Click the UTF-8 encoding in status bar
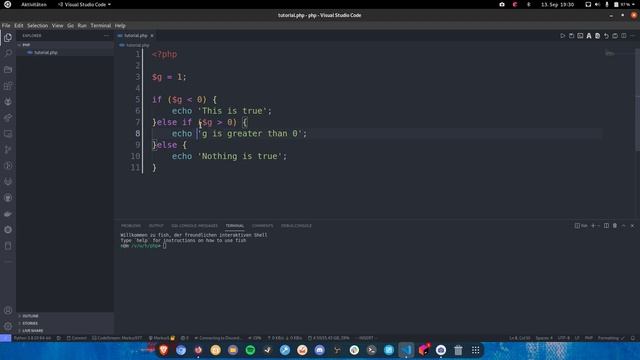 pyautogui.click(x=564, y=338)
